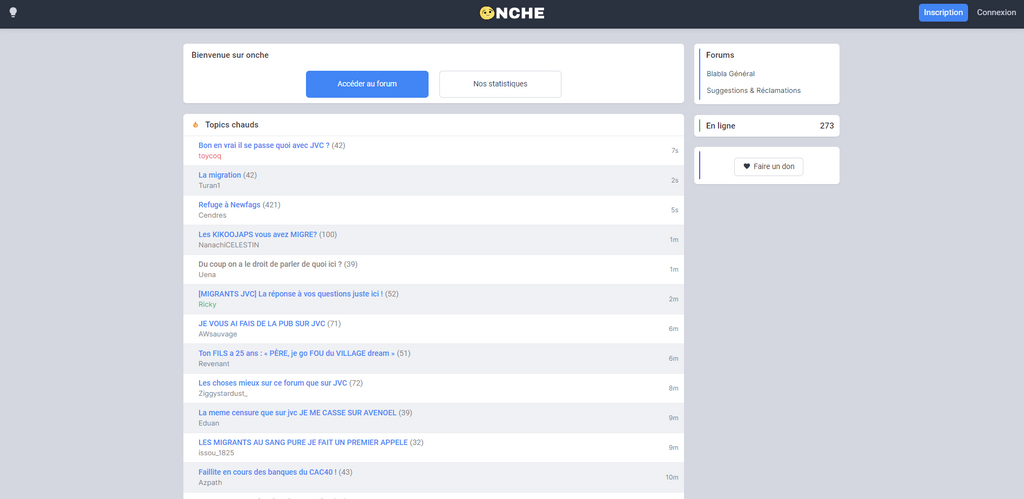Open '[MIGRANTS JVC] La réponse à vos questions' topic

[x=291, y=294]
